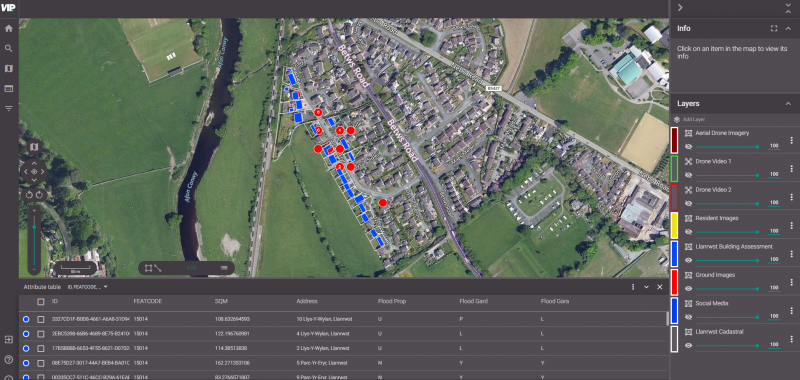800x380 pixels.
Task: Check the box for 10 Llys-Y-Wylan row
Action: [41, 319]
